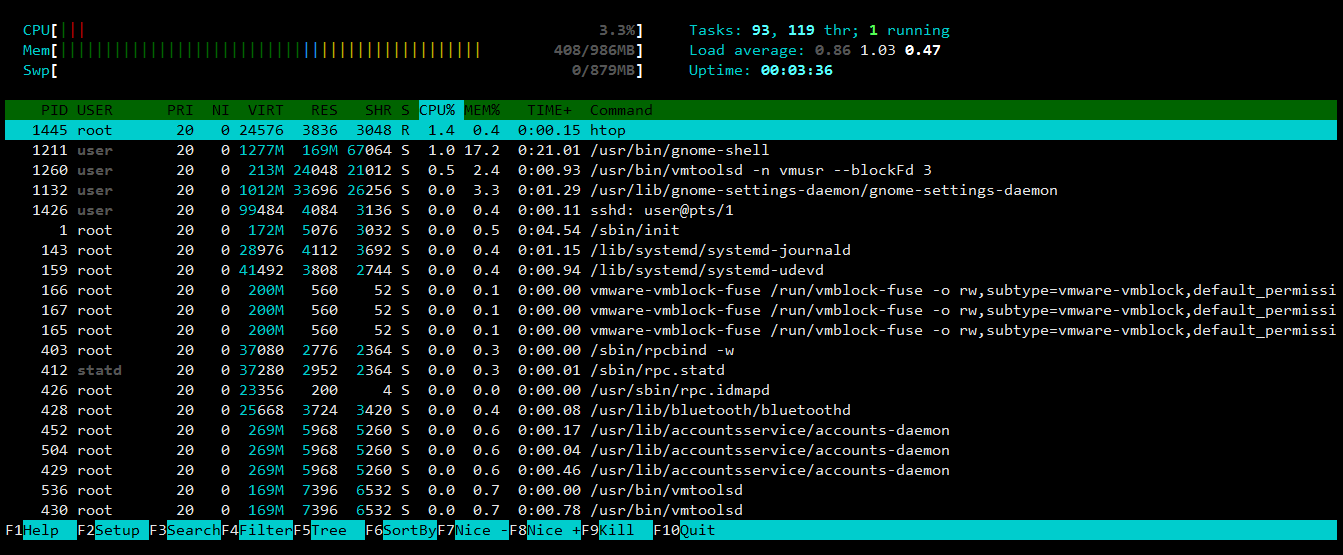
Task: Select vmware-vmblock-fuse row with PID 167
Action: 671,310
